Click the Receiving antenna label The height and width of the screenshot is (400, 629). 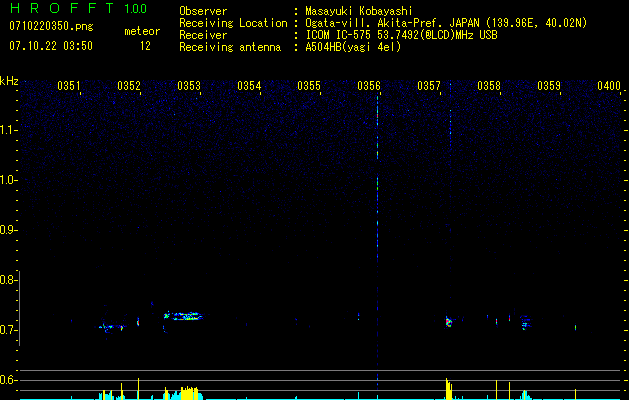click(x=230, y=47)
